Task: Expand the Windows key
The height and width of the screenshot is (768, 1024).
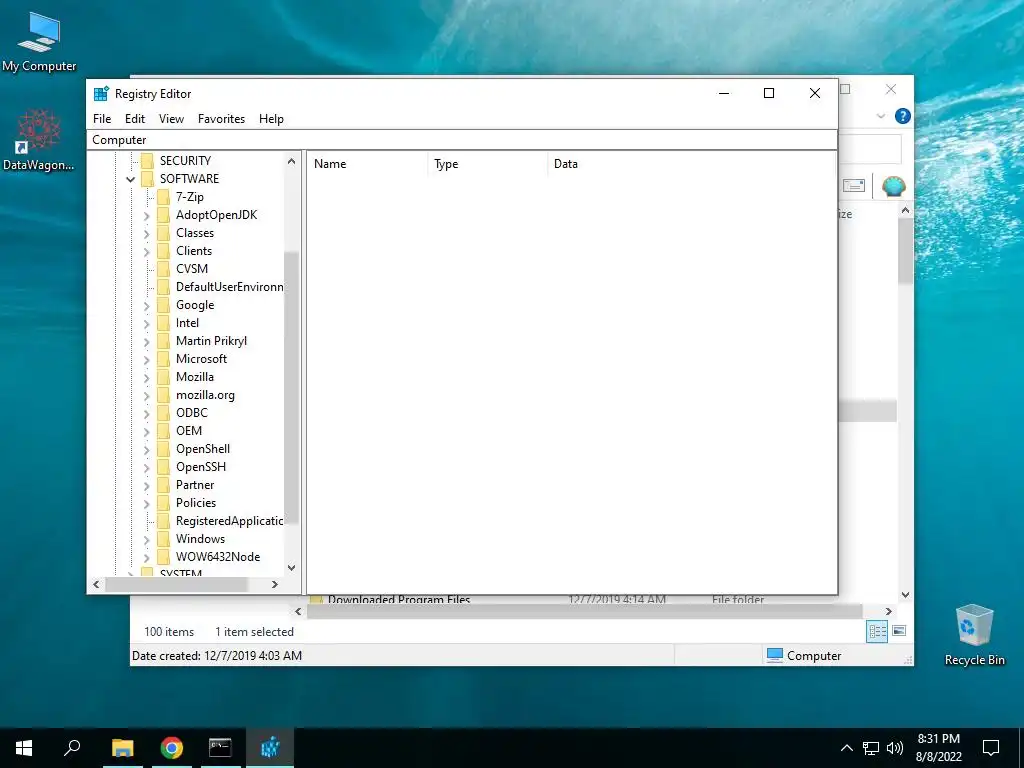Action: 146,539
